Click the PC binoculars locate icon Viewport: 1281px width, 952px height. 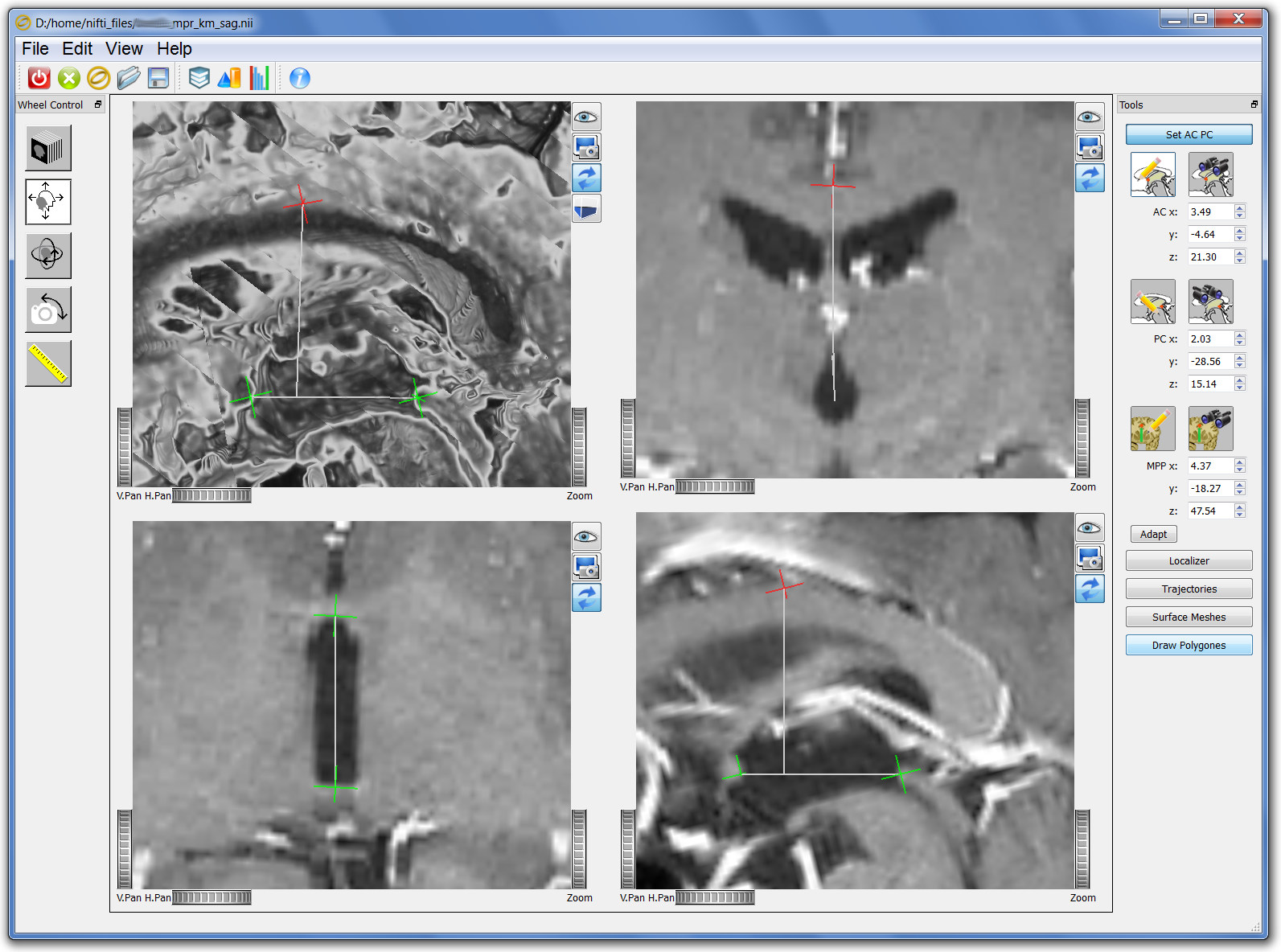tap(1210, 302)
